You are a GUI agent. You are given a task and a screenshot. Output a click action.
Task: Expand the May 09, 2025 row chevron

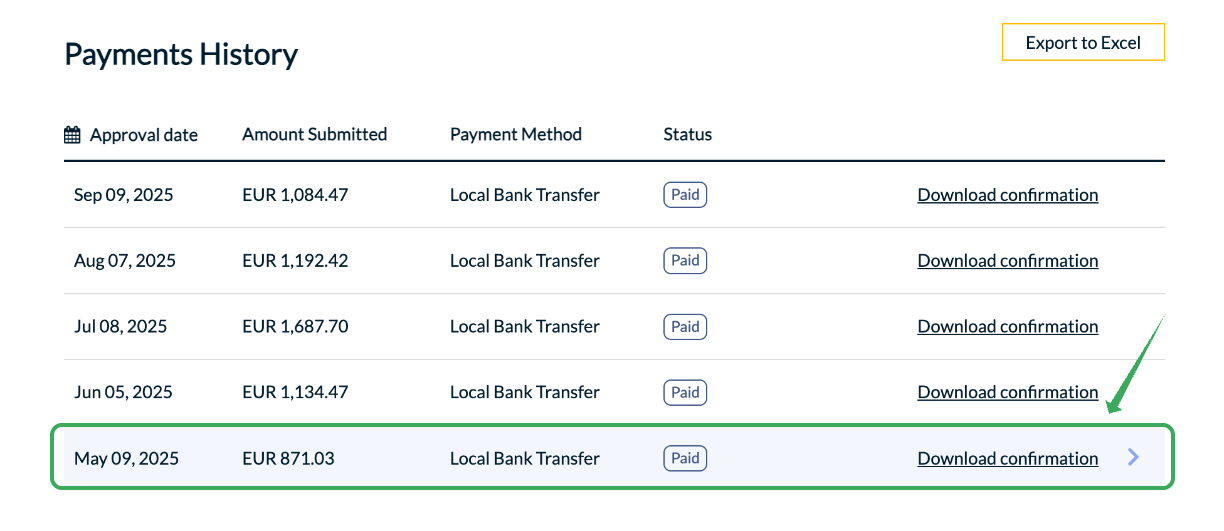click(1133, 457)
